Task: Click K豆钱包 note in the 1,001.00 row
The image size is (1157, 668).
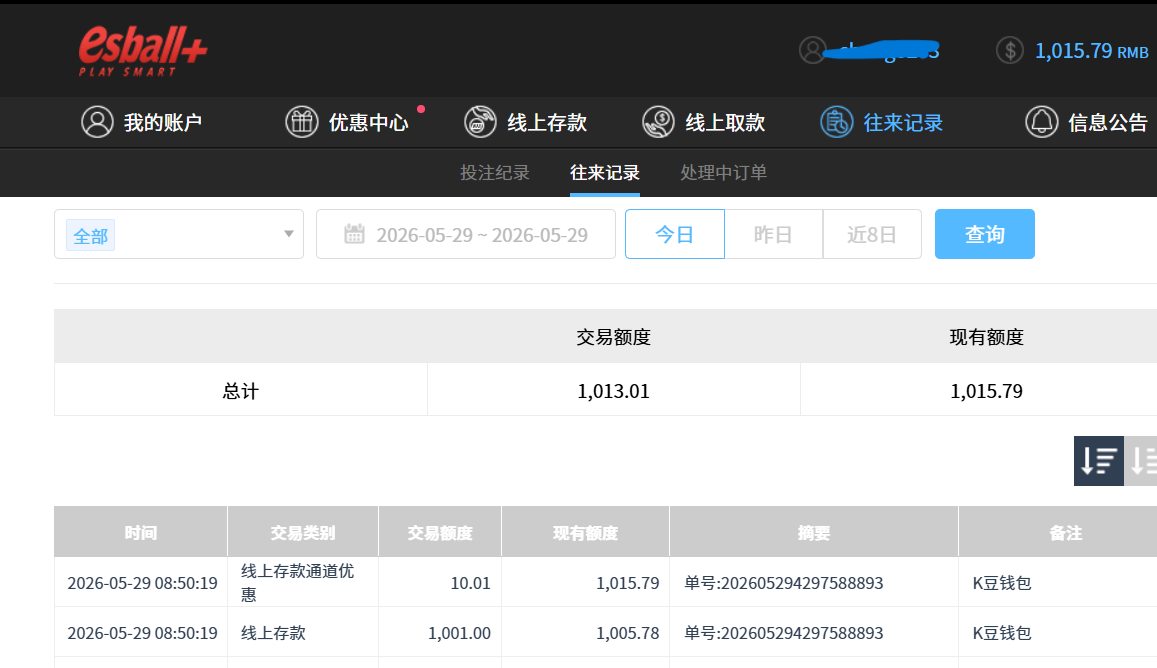Action: (x=1001, y=633)
